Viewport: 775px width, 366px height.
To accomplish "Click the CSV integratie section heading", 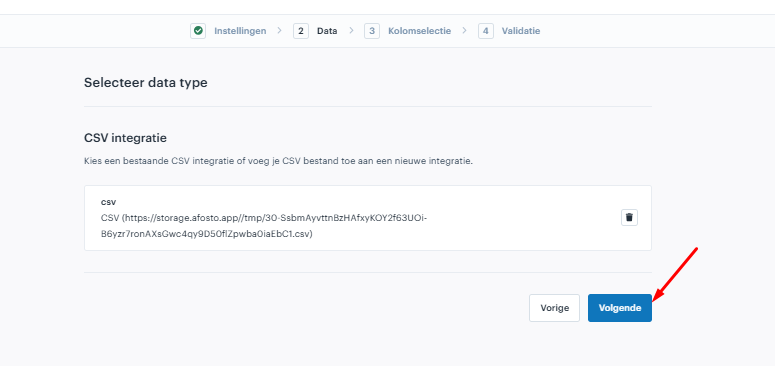I will pos(125,138).
